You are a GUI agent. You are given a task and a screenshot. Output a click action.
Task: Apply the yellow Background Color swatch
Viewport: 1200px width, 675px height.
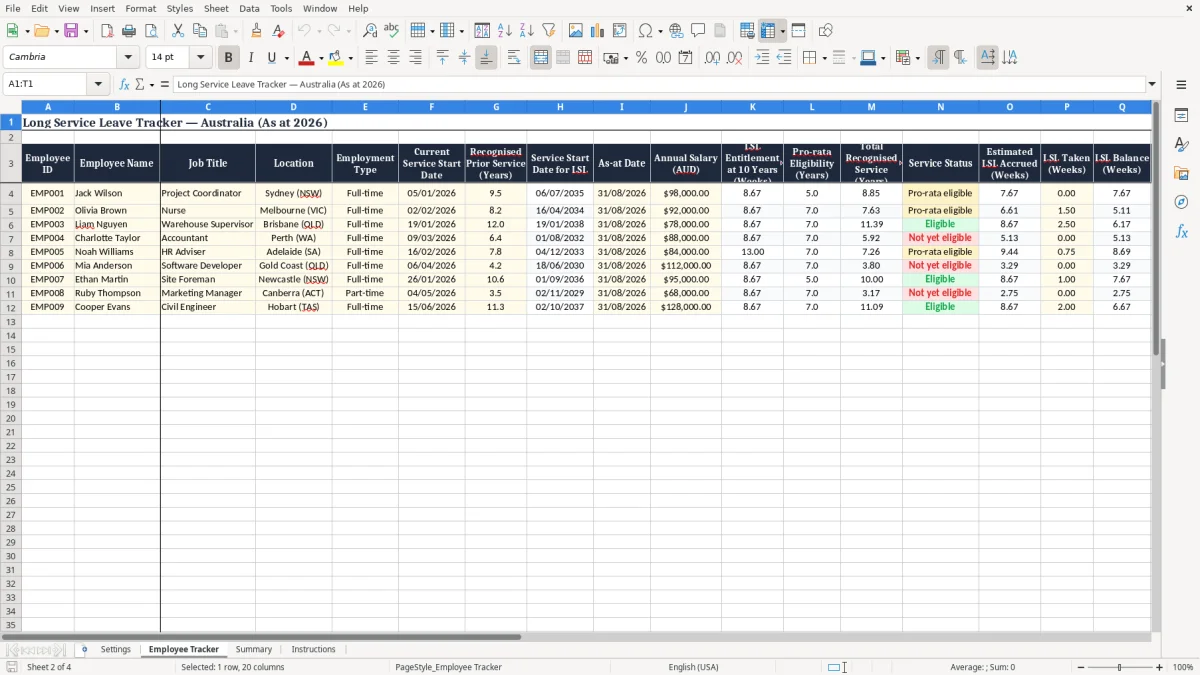tap(336, 58)
